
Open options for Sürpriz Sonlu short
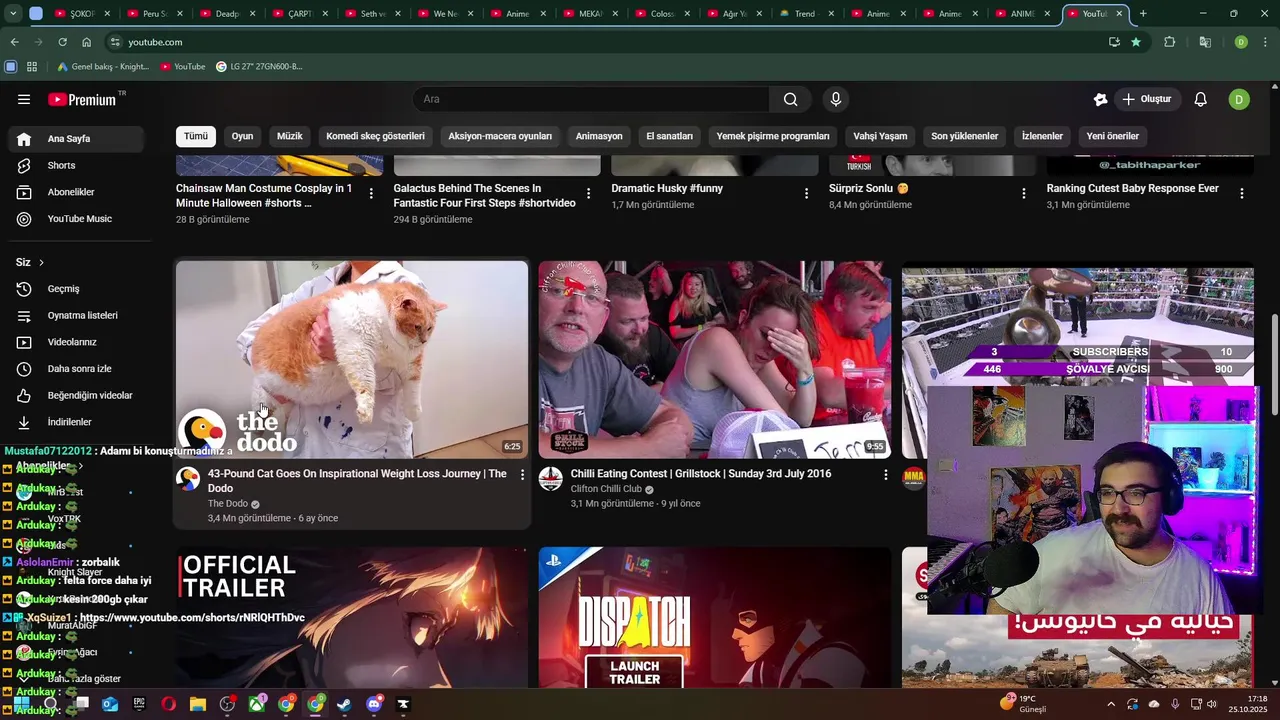coord(1024,193)
